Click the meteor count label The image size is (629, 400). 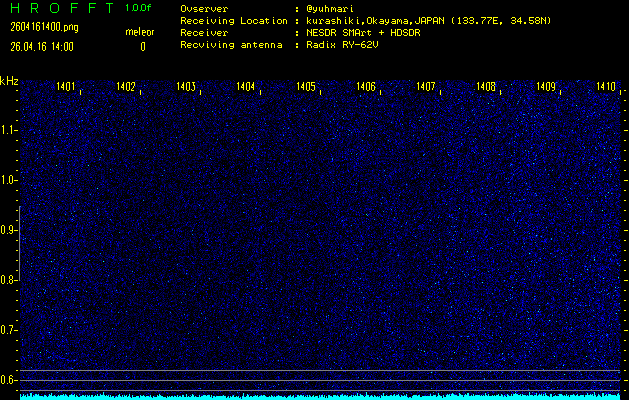click(140, 33)
